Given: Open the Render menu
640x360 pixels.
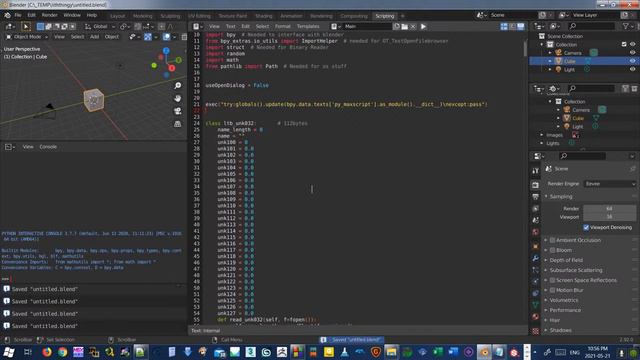Looking at the screenshot, I should [x=49, y=16].
